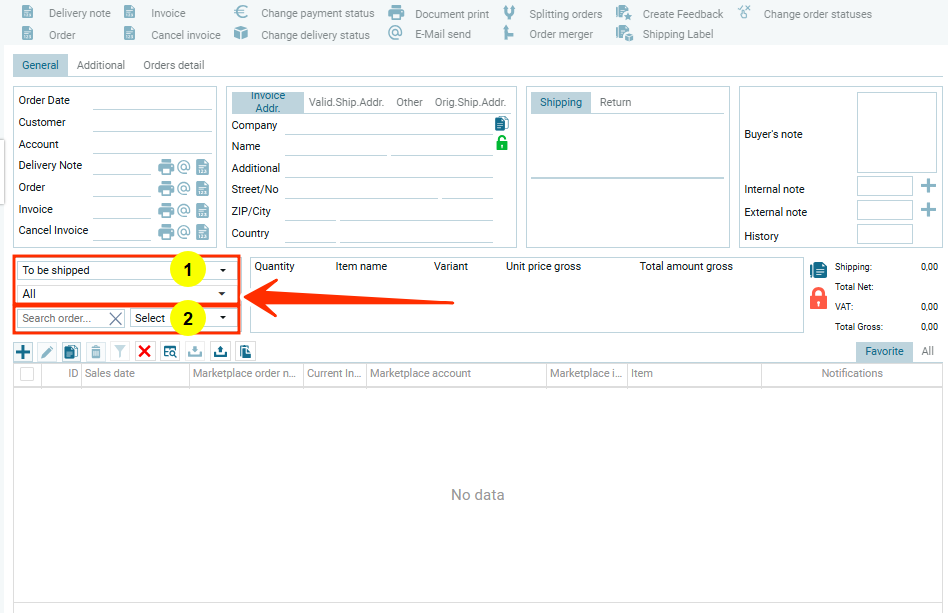
Task: Click the Shipping Label toolbar icon
Action: pos(624,34)
